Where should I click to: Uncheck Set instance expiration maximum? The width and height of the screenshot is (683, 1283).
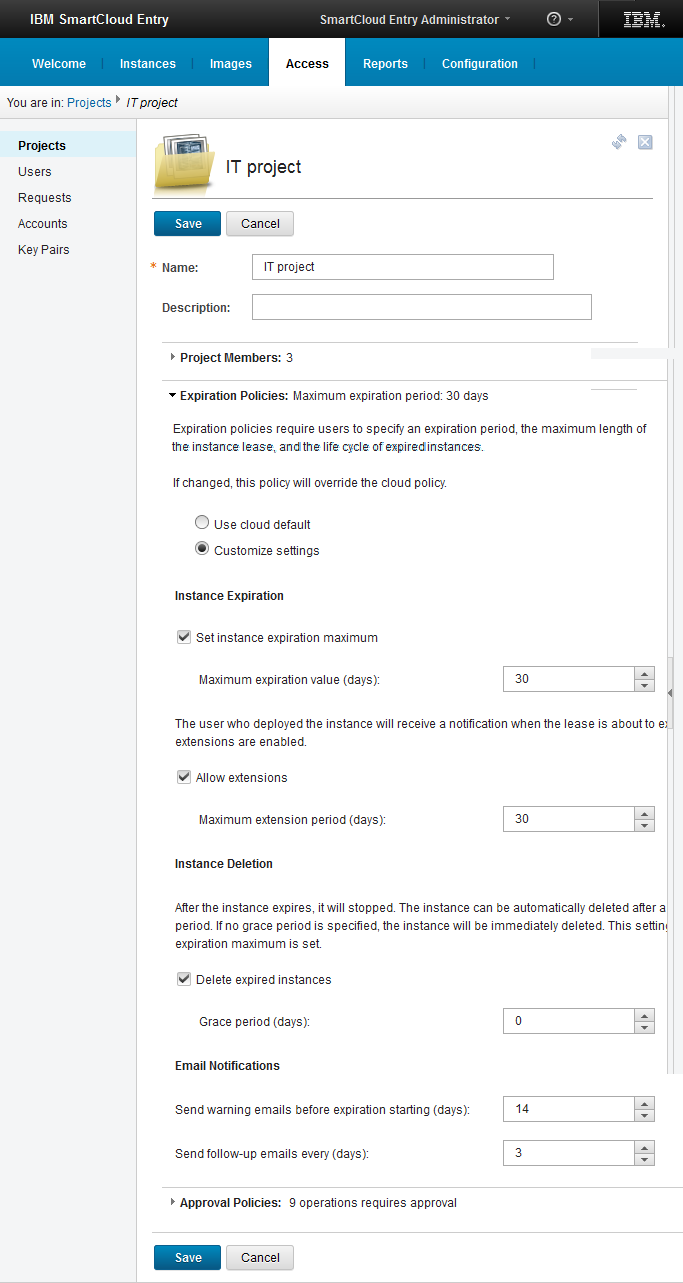tap(184, 637)
